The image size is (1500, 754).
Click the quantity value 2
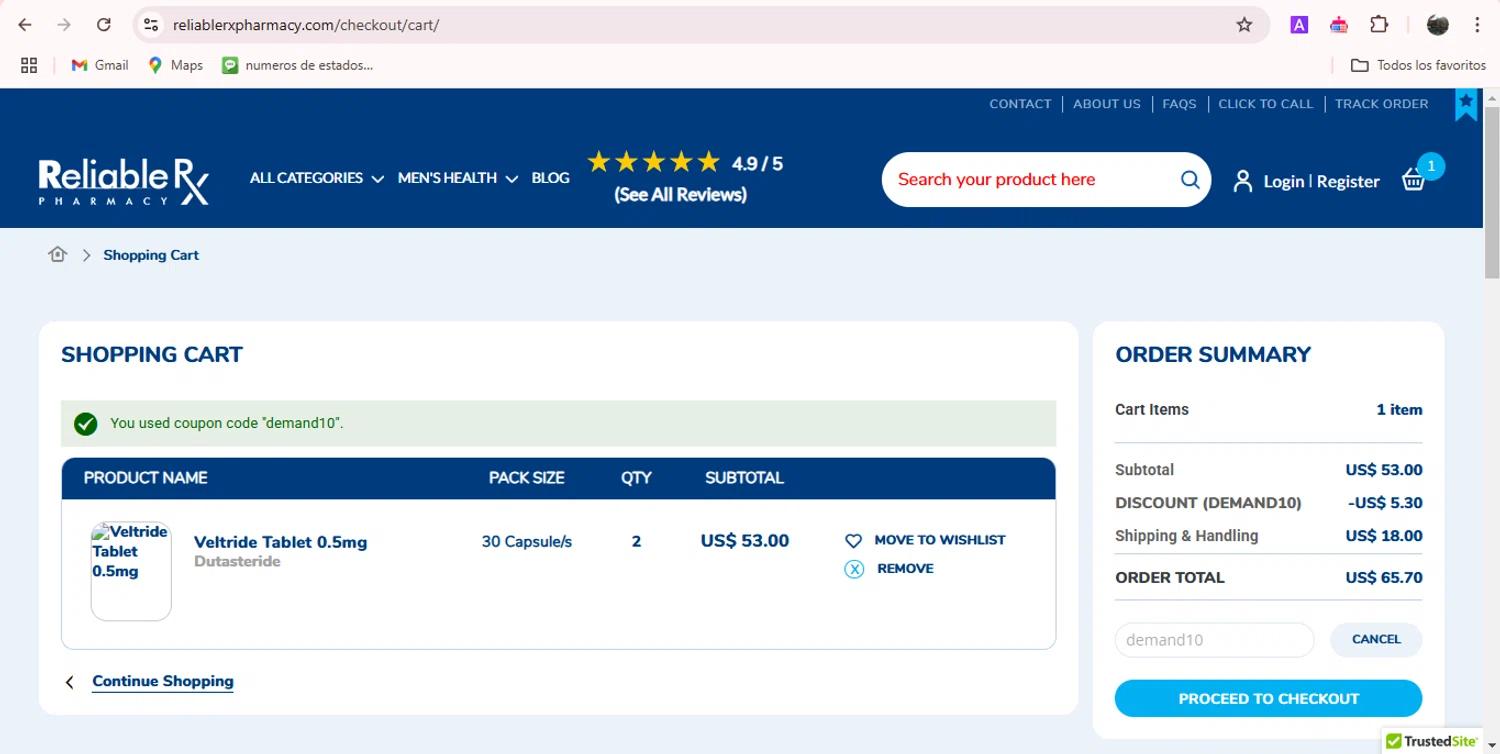[636, 542]
